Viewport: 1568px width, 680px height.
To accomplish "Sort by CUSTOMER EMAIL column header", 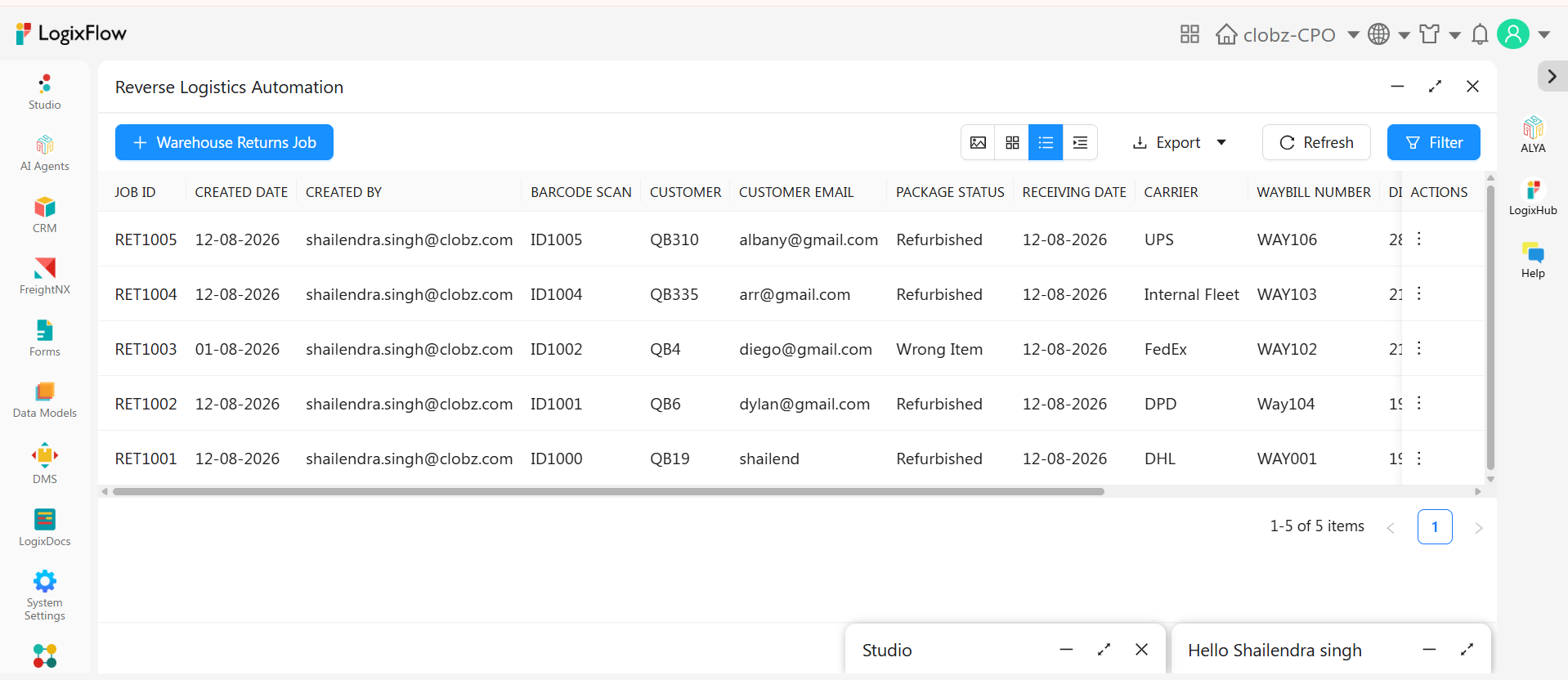I will pyautogui.click(x=796, y=192).
